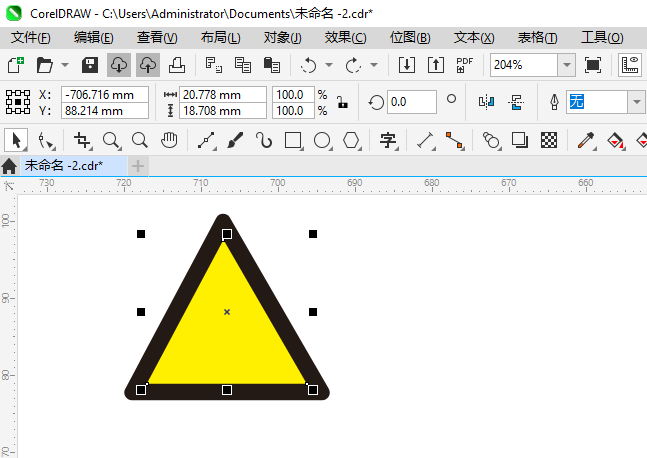Expand the redo history dropdown arrow

(x=374, y=65)
